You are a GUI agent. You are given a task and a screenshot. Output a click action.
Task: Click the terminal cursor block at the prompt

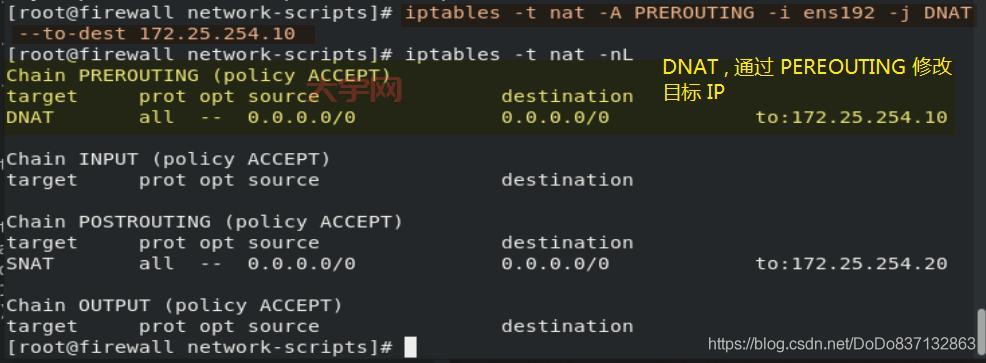tap(410, 347)
